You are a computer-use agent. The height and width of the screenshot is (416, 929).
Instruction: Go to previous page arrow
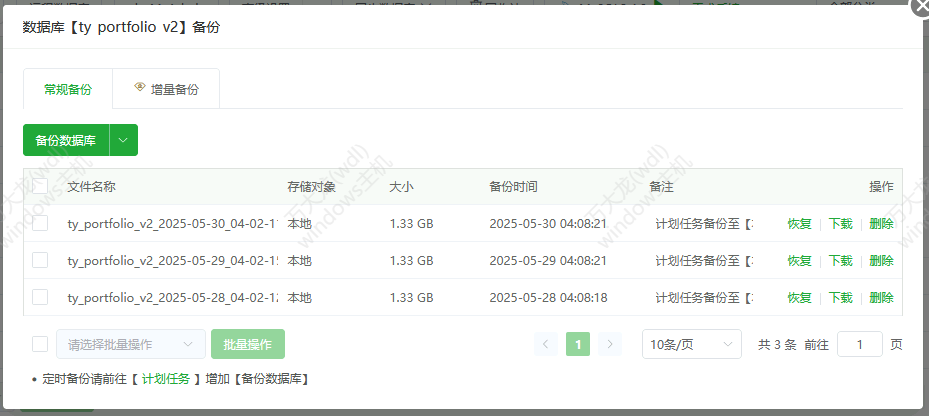point(546,344)
